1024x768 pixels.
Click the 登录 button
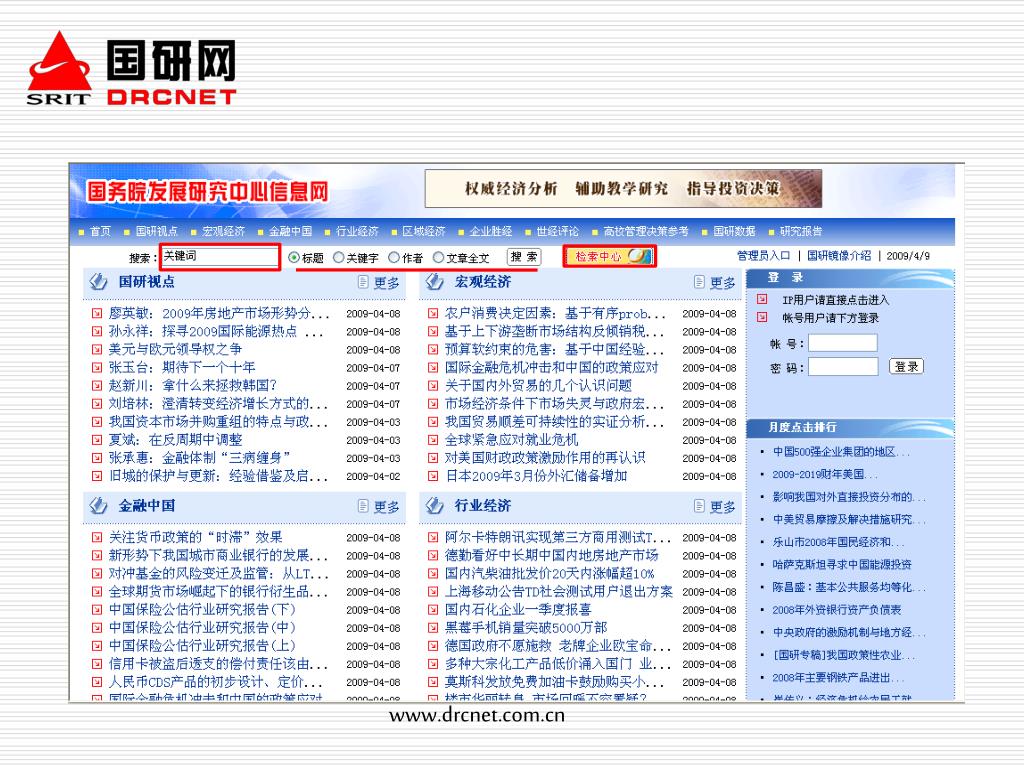906,366
